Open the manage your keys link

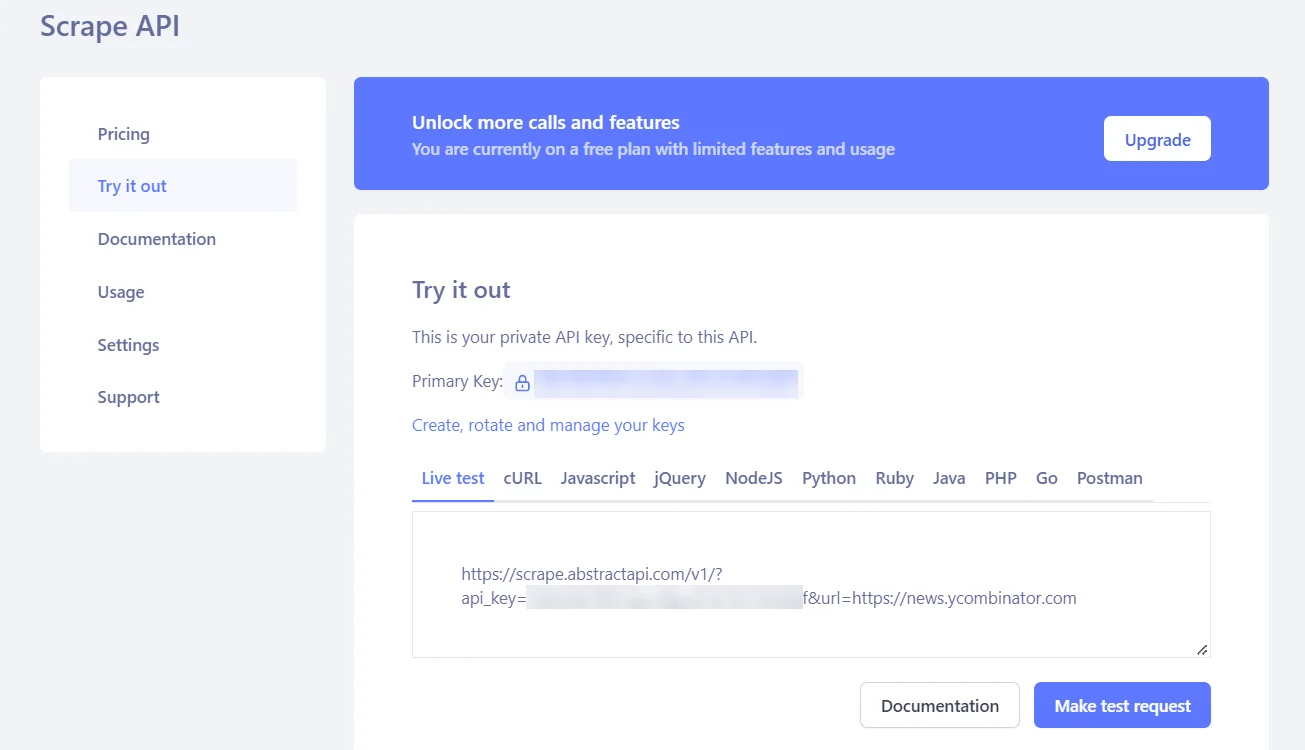tap(548, 425)
